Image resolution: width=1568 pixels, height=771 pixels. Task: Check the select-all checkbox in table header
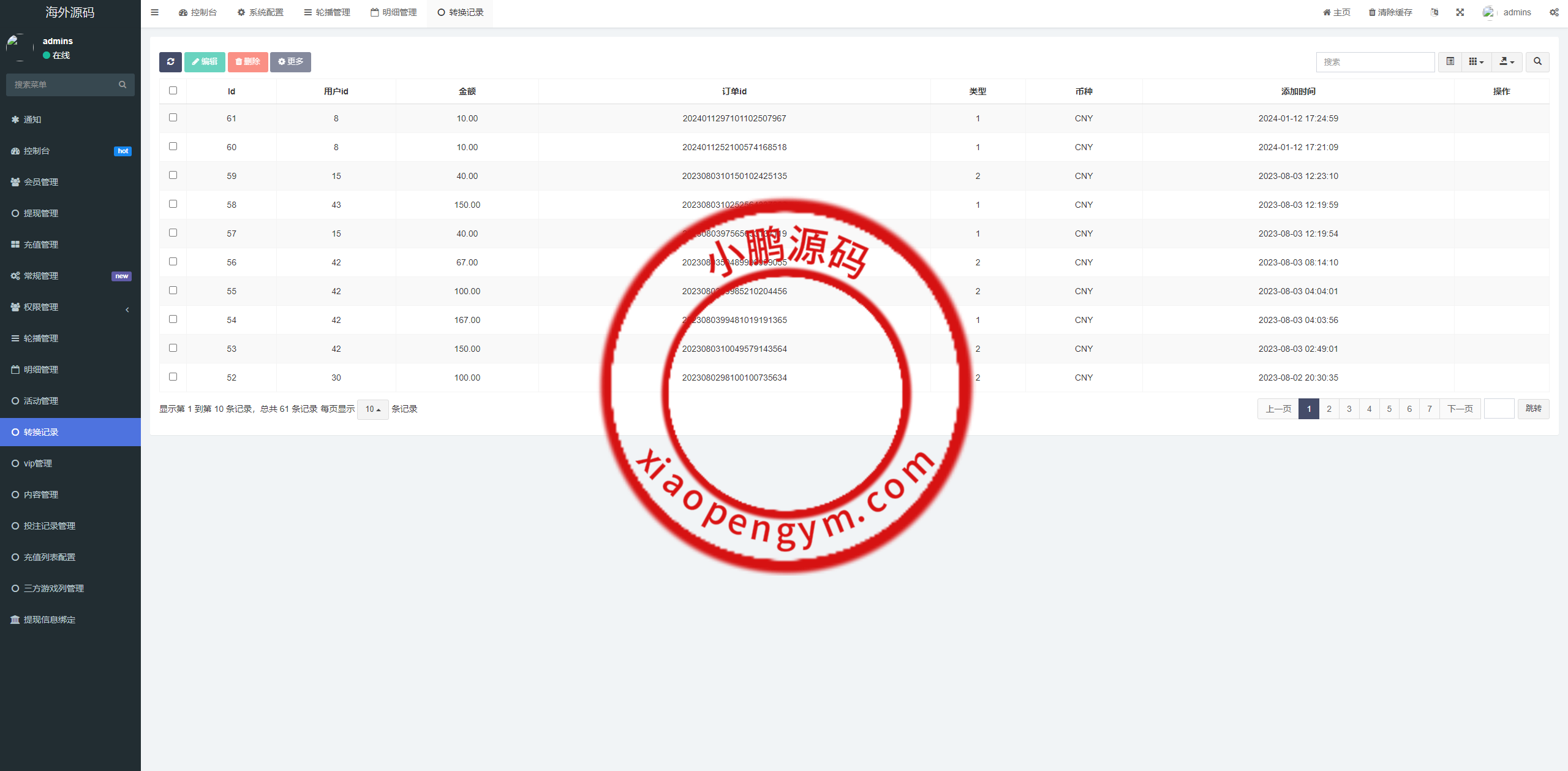[x=173, y=90]
